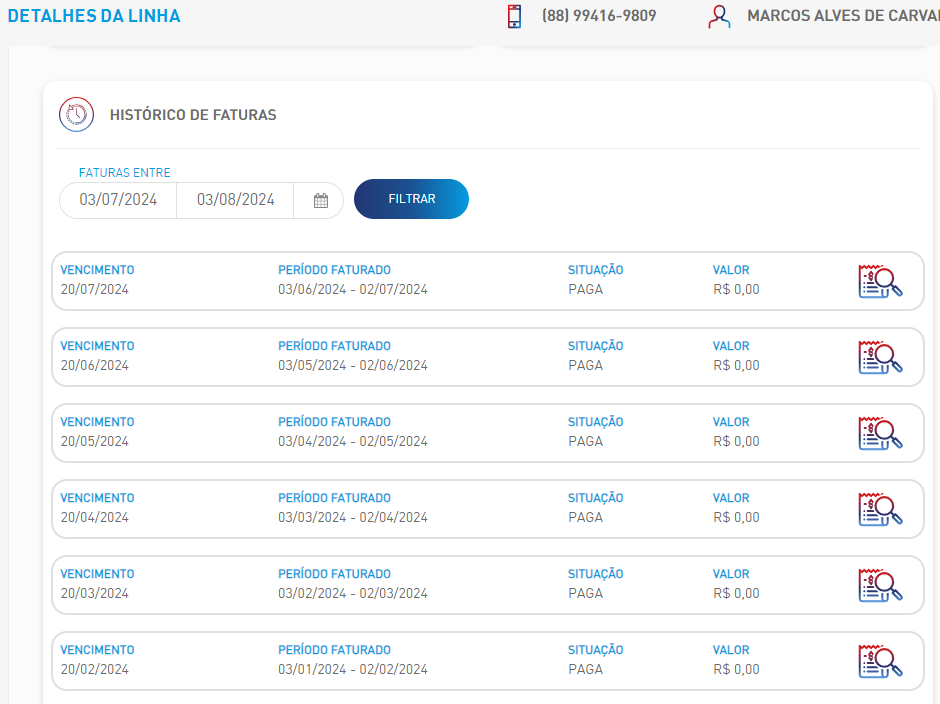
Task: Select due date 20/04/2024
Action: 95,517
